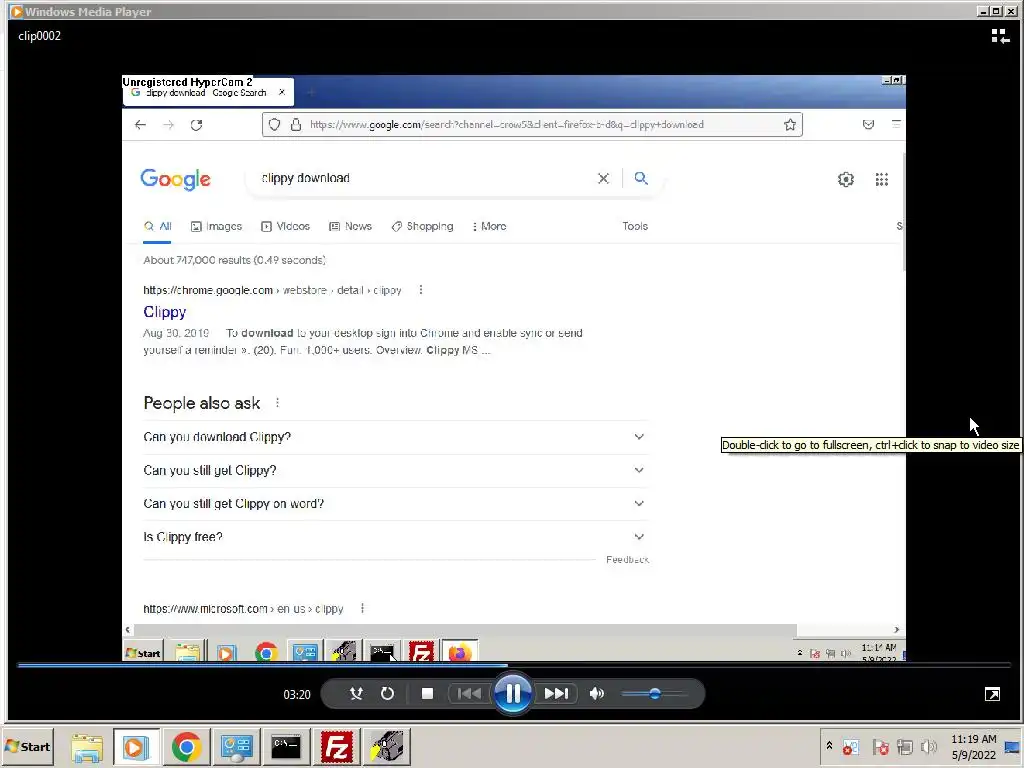This screenshot has height=768, width=1024.
Task: Close the clippy download browser tab
Action: 282,92
